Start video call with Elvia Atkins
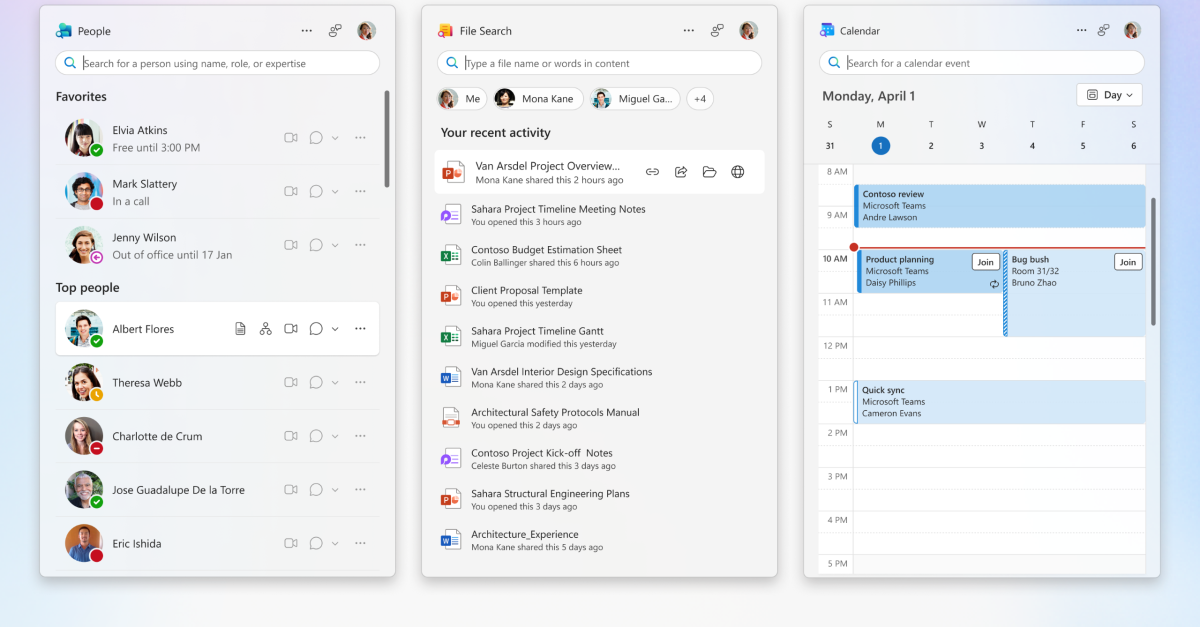The height and width of the screenshot is (627, 1200). click(x=291, y=138)
